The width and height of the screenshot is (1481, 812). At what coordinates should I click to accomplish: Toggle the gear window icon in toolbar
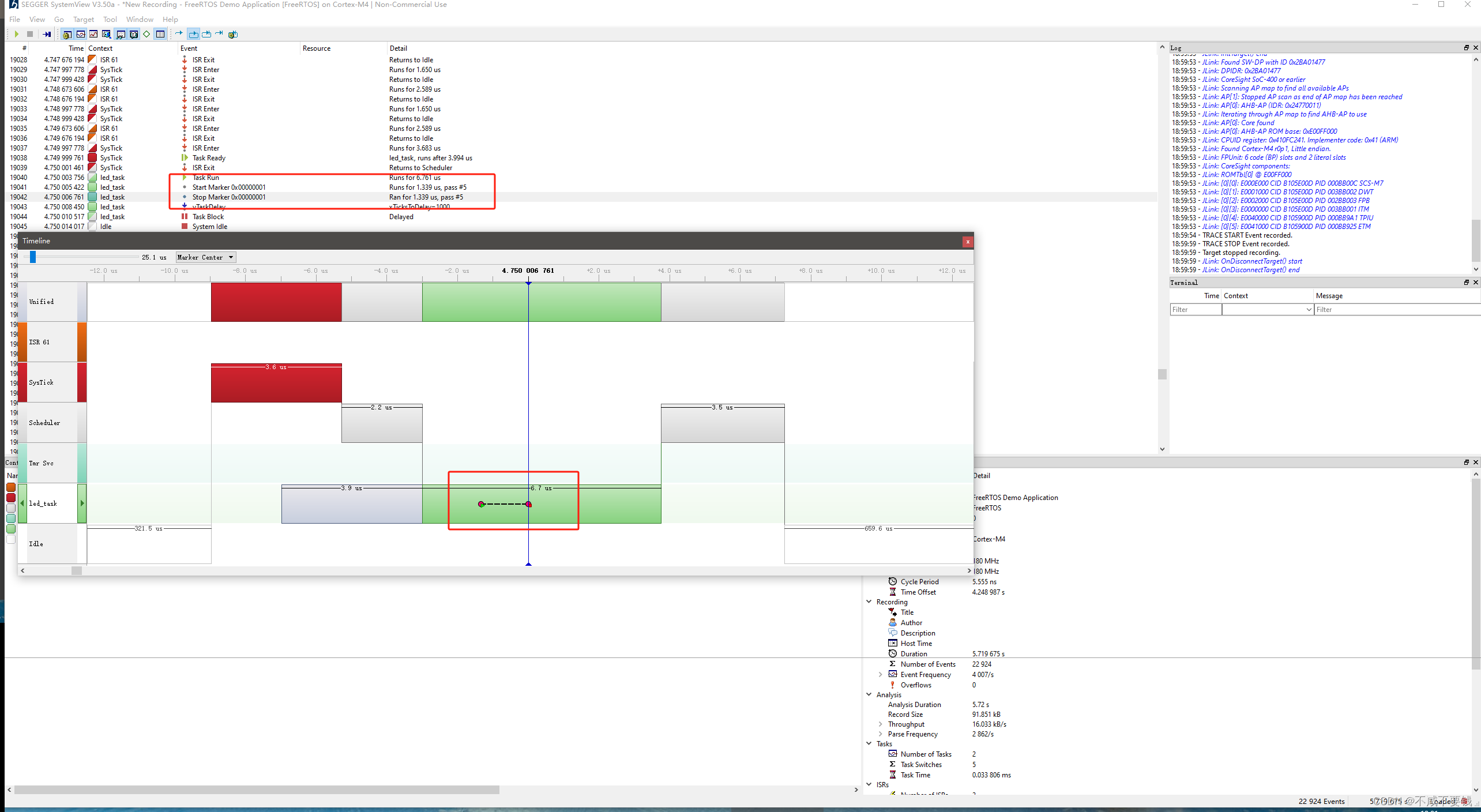pyautogui.click(x=67, y=34)
